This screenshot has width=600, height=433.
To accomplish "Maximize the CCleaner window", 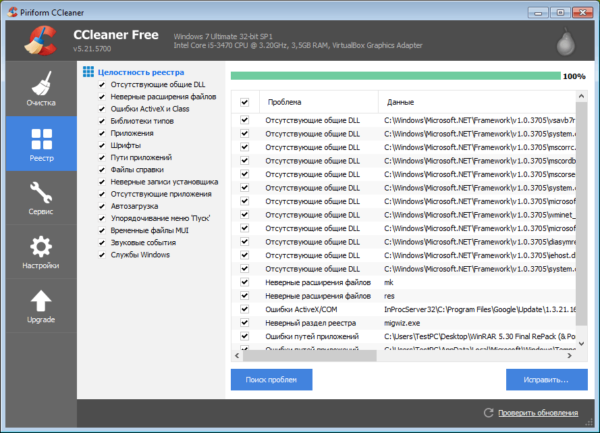I will [x=560, y=13].
